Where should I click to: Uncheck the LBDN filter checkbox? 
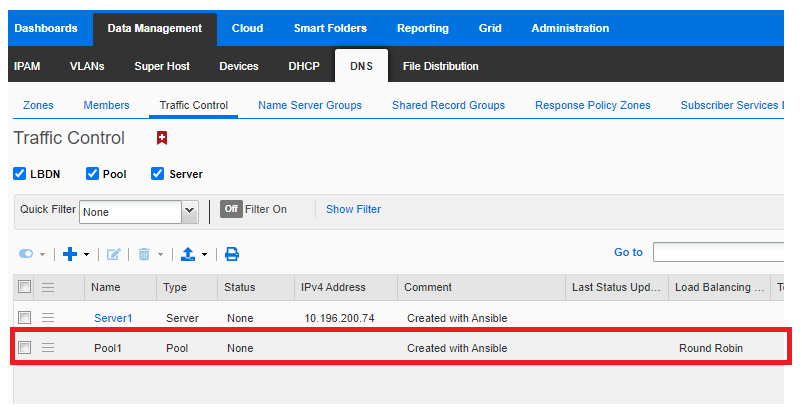coord(20,174)
